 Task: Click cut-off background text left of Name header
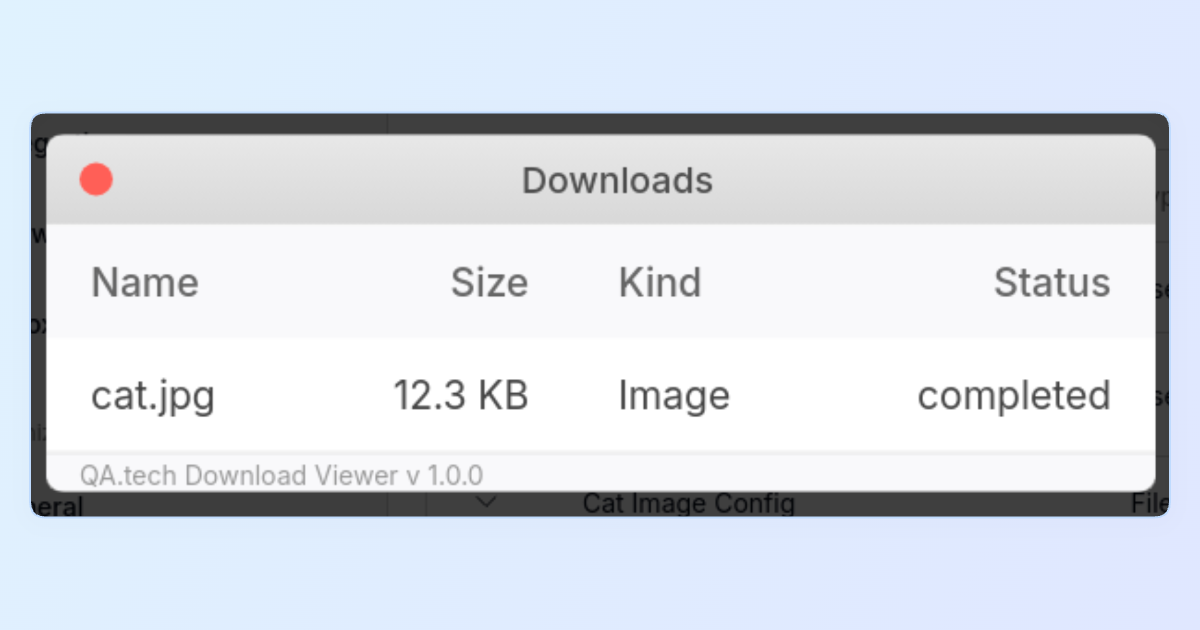38,325
